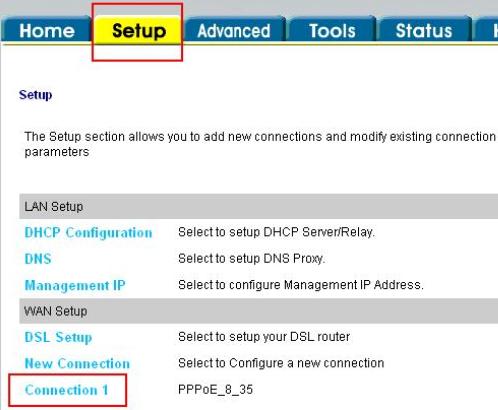The height and width of the screenshot is (410, 498).
Task: Click the LAN Setup section header
Action: tap(259, 206)
